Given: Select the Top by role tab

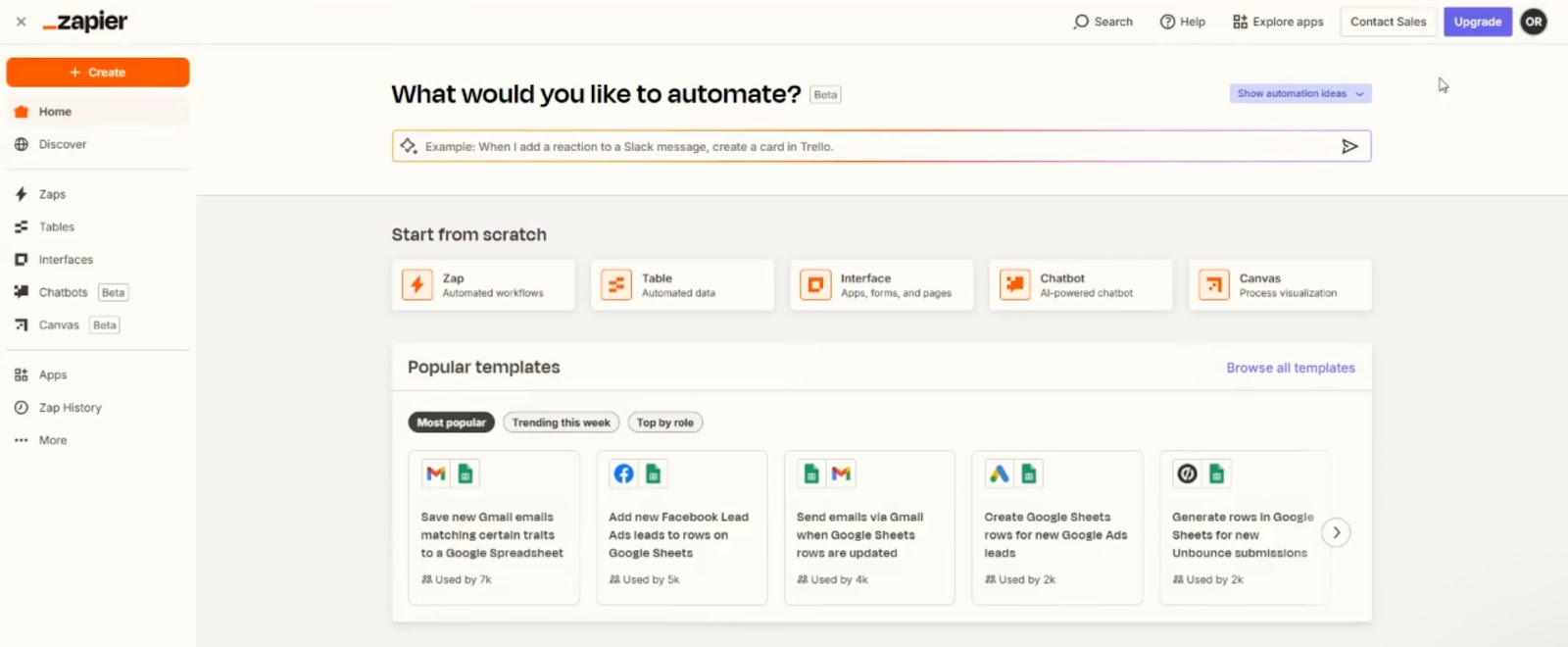Looking at the screenshot, I should point(665,423).
